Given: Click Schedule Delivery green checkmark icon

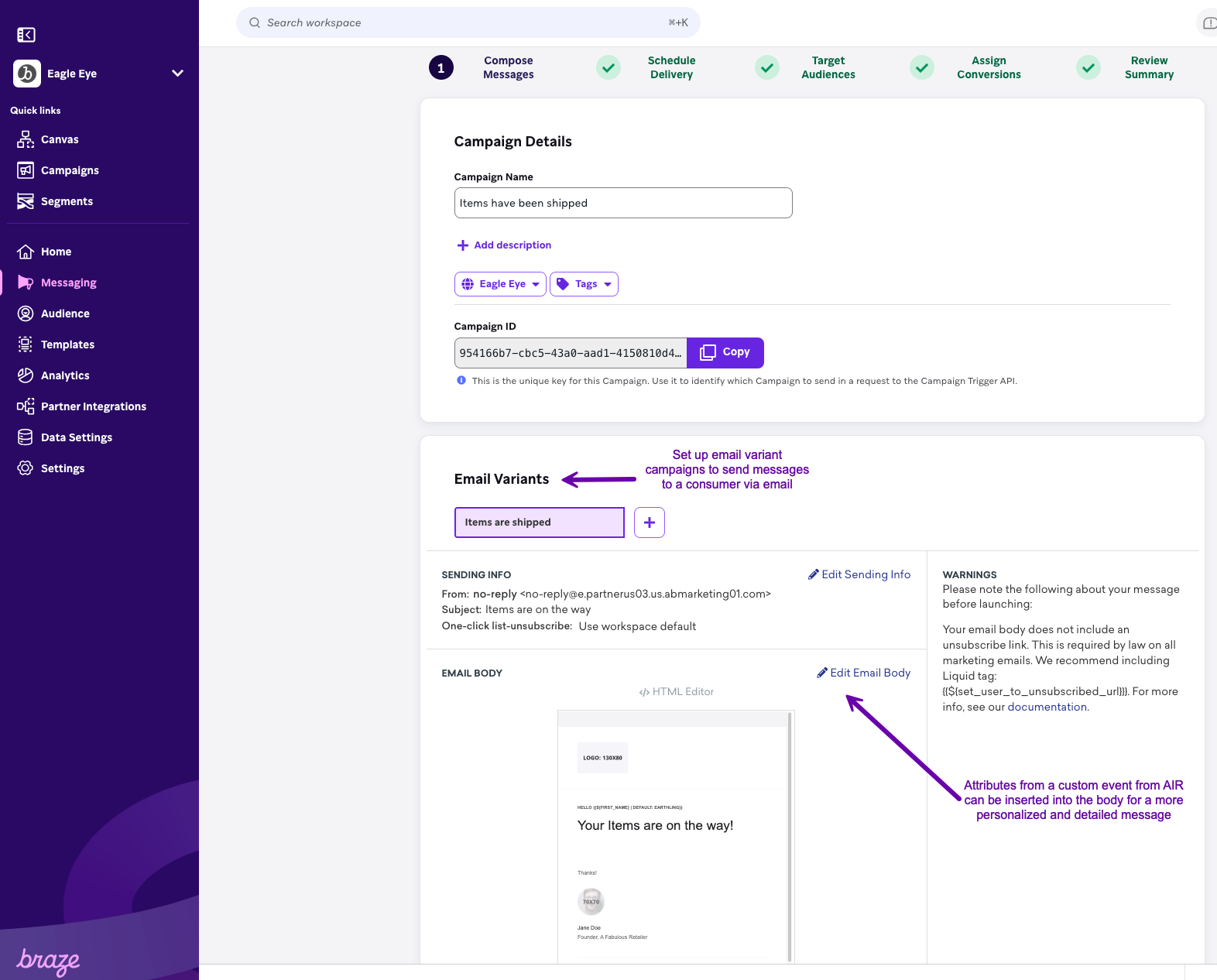Looking at the screenshot, I should [608, 67].
